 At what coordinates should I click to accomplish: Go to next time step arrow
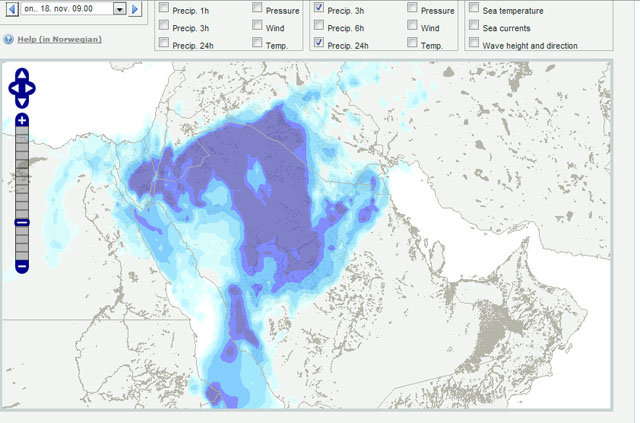point(135,9)
